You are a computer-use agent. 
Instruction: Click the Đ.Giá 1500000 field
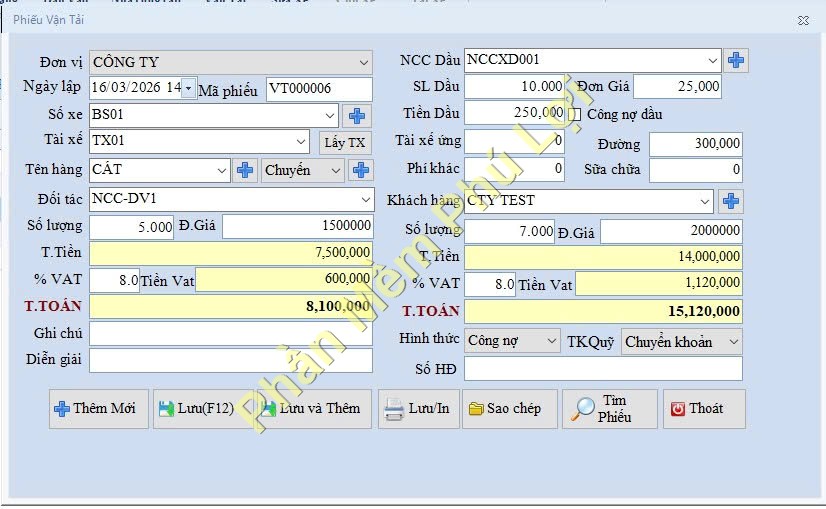pos(298,226)
